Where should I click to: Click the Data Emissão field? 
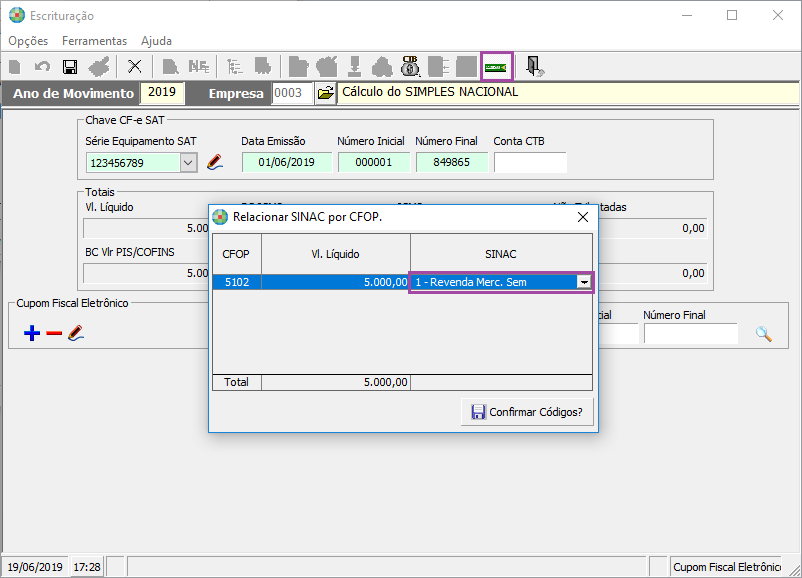click(x=286, y=163)
